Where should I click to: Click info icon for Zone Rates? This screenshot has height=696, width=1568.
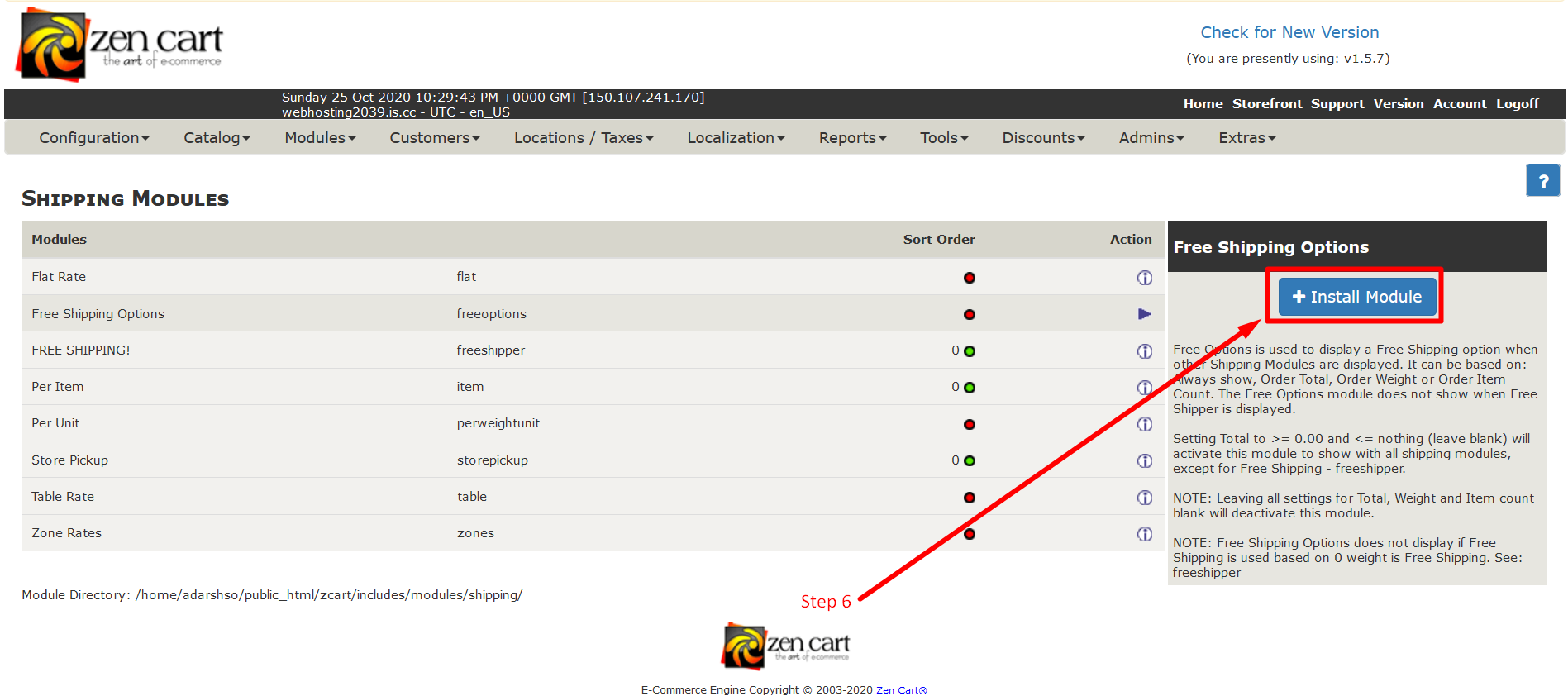[x=1144, y=534]
